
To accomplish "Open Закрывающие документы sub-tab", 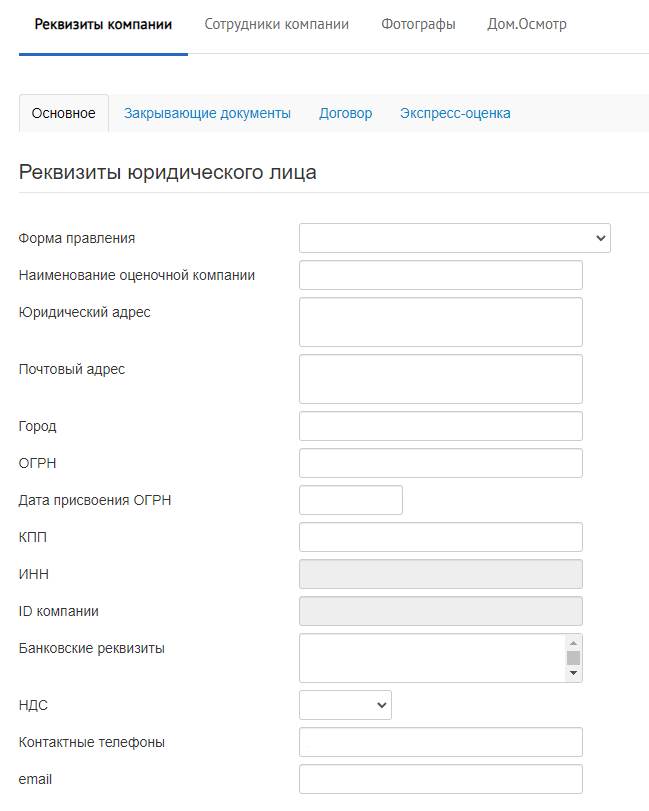I will 207,113.
